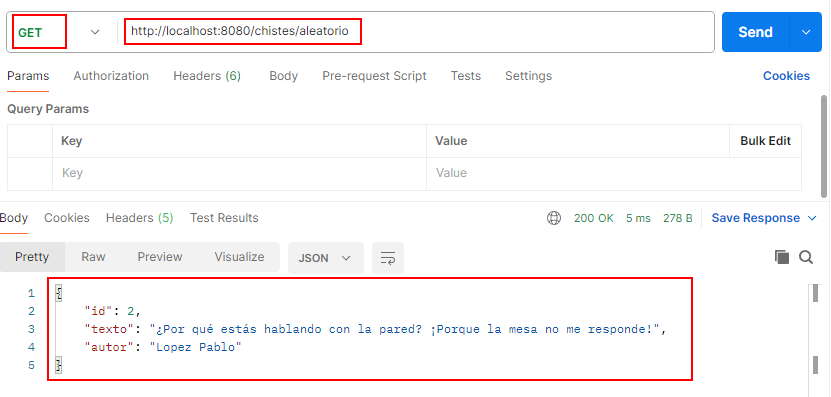Open the Pre-request Script tab
Viewport: 831px width, 397px height.
pyautogui.click(x=374, y=76)
